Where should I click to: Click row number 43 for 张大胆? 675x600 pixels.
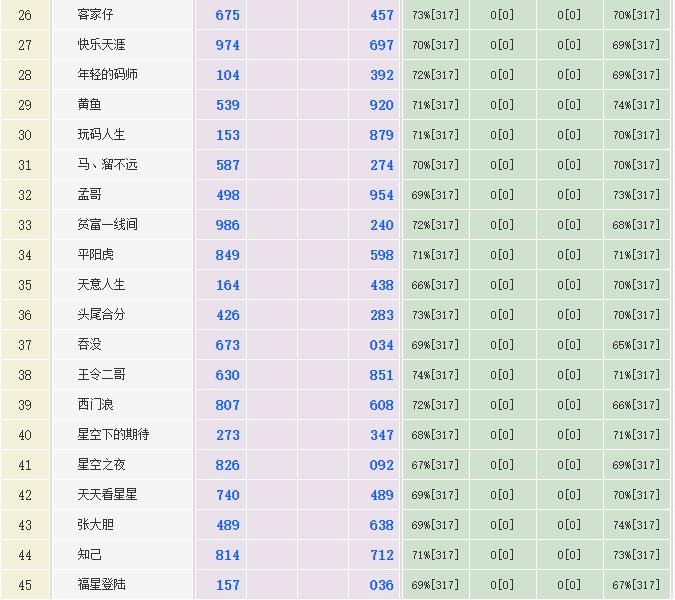25,525
